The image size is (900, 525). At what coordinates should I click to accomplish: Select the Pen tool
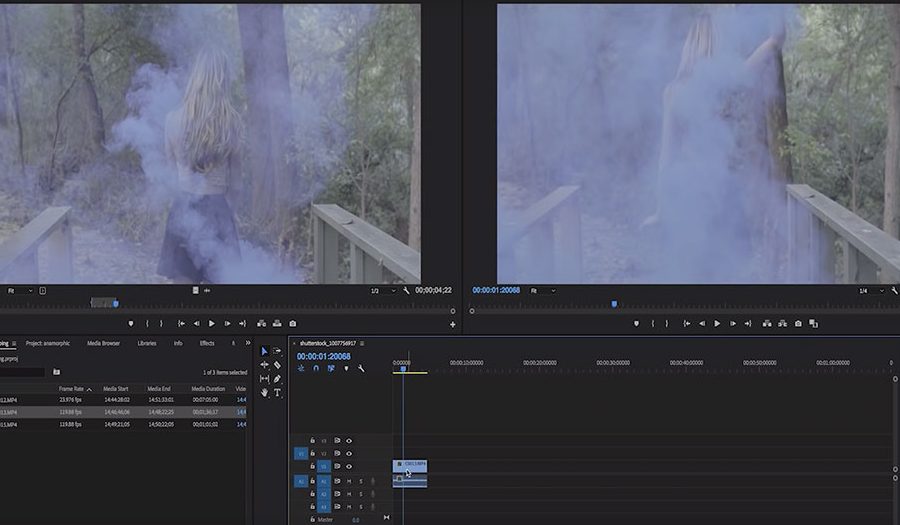click(277, 379)
